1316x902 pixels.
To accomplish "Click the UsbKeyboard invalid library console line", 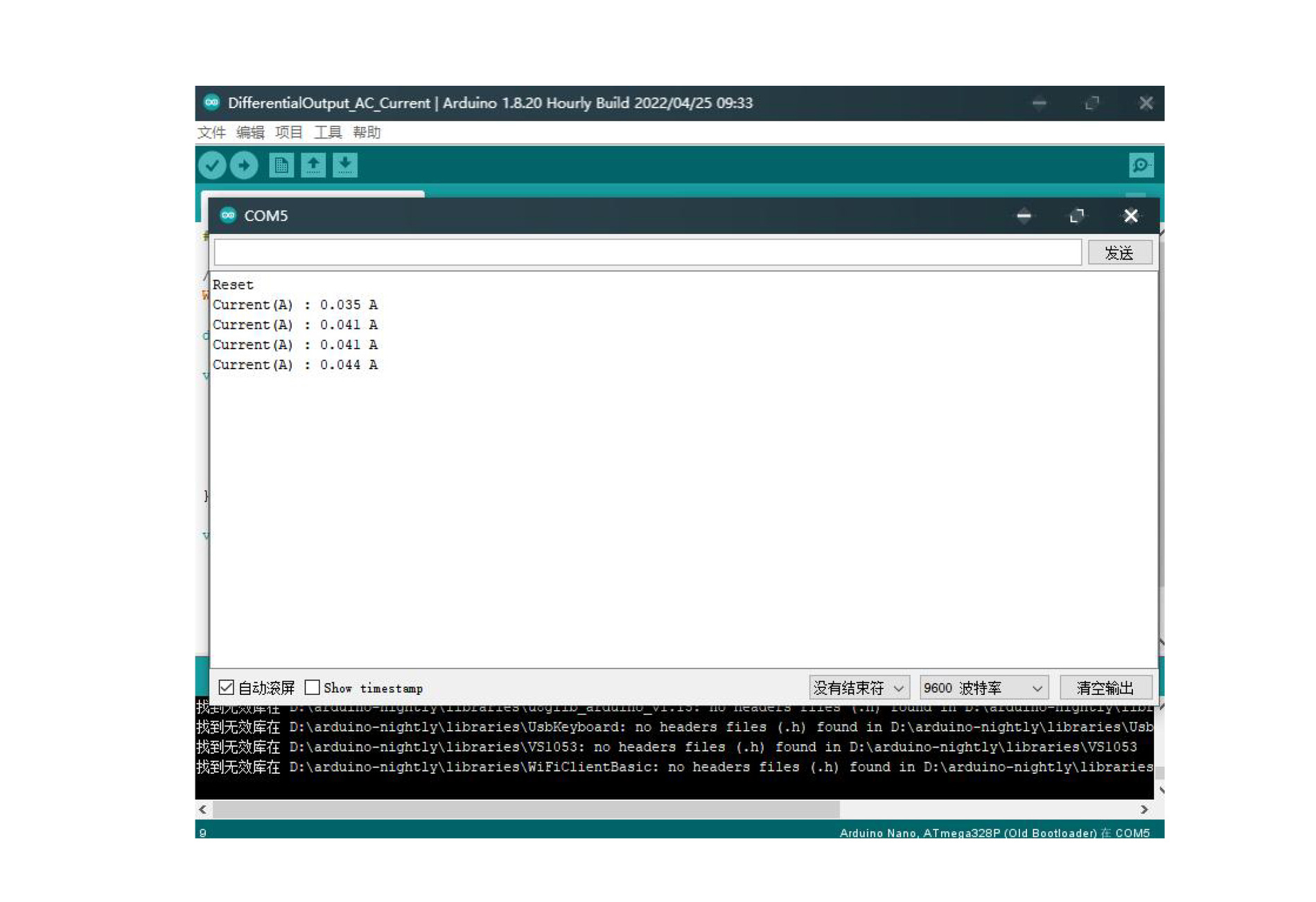I will pyautogui.click(x=674, y=727).
